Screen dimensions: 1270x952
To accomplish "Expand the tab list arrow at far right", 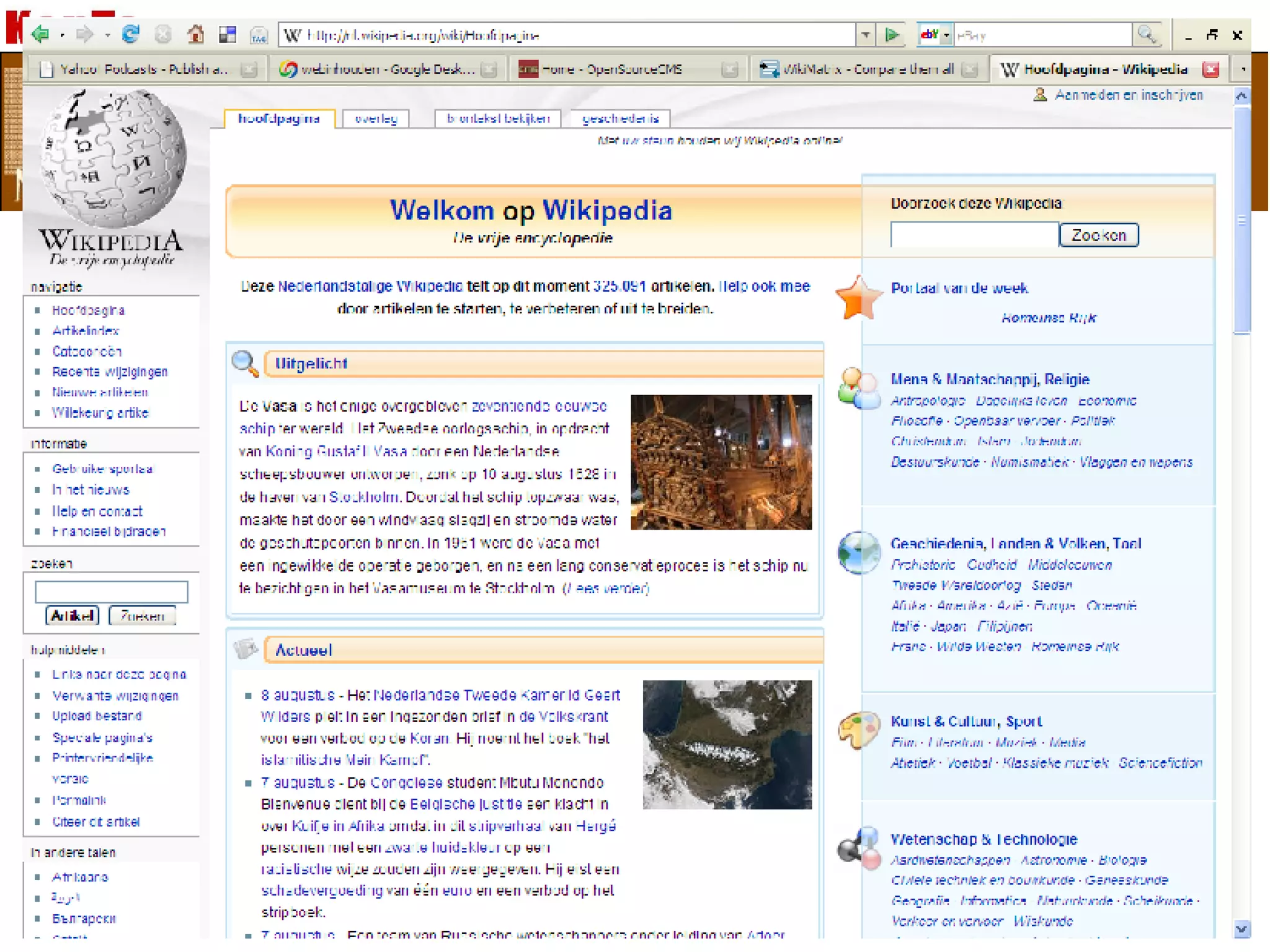I will (x=1243, y=69).
